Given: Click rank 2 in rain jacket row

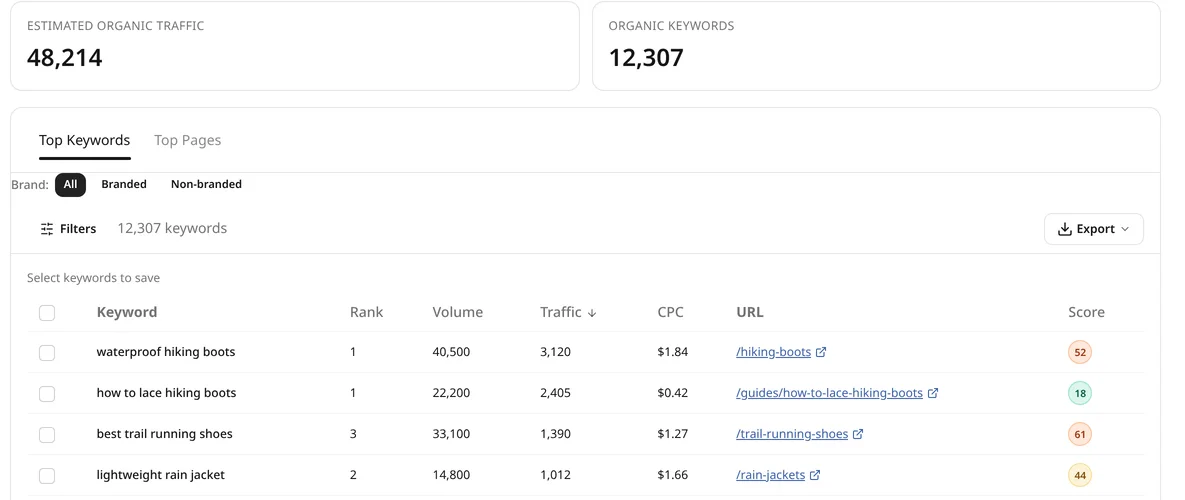Looking at the screenshot, I should (353, 475).
